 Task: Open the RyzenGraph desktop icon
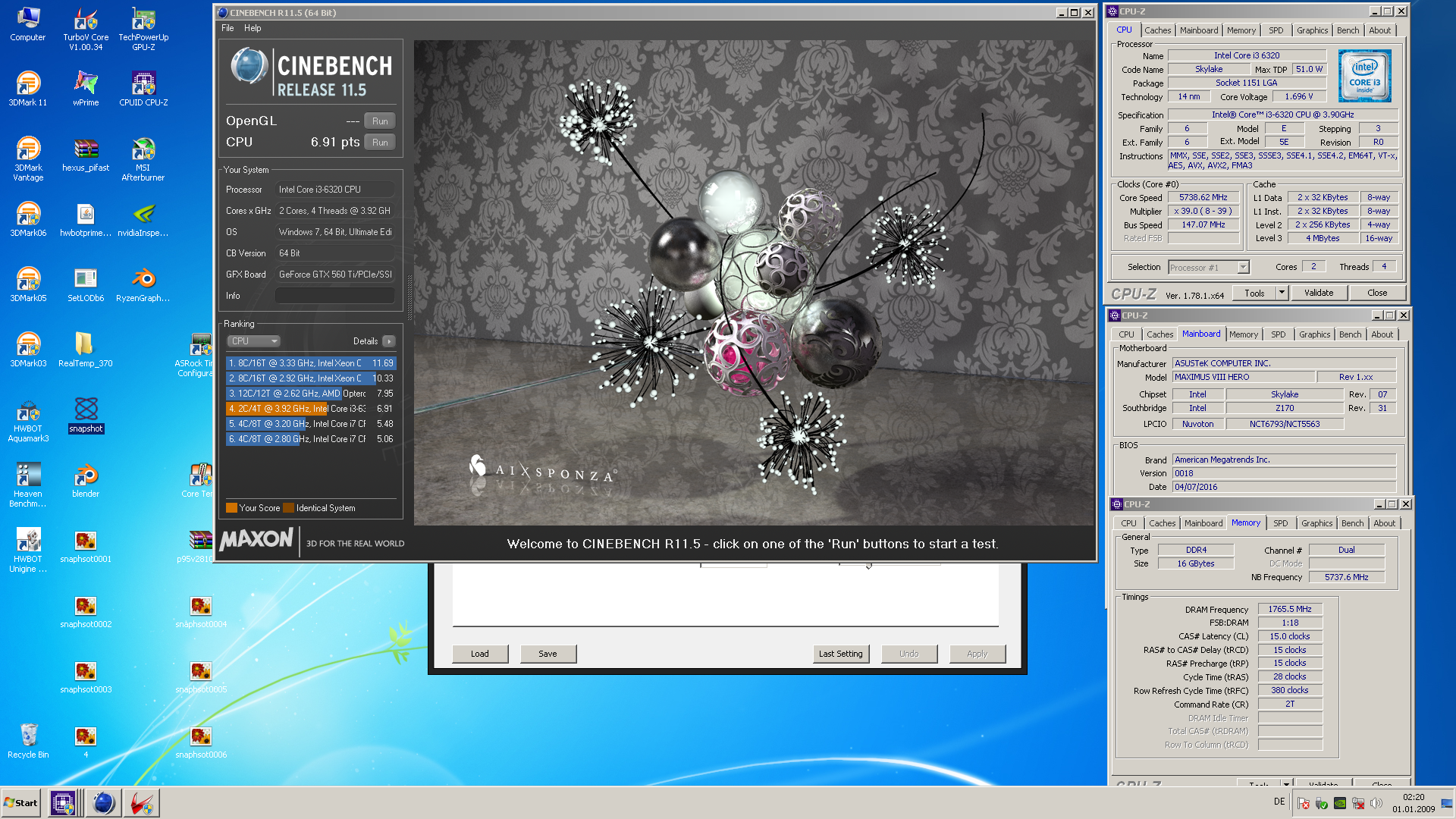coord(143,284)
